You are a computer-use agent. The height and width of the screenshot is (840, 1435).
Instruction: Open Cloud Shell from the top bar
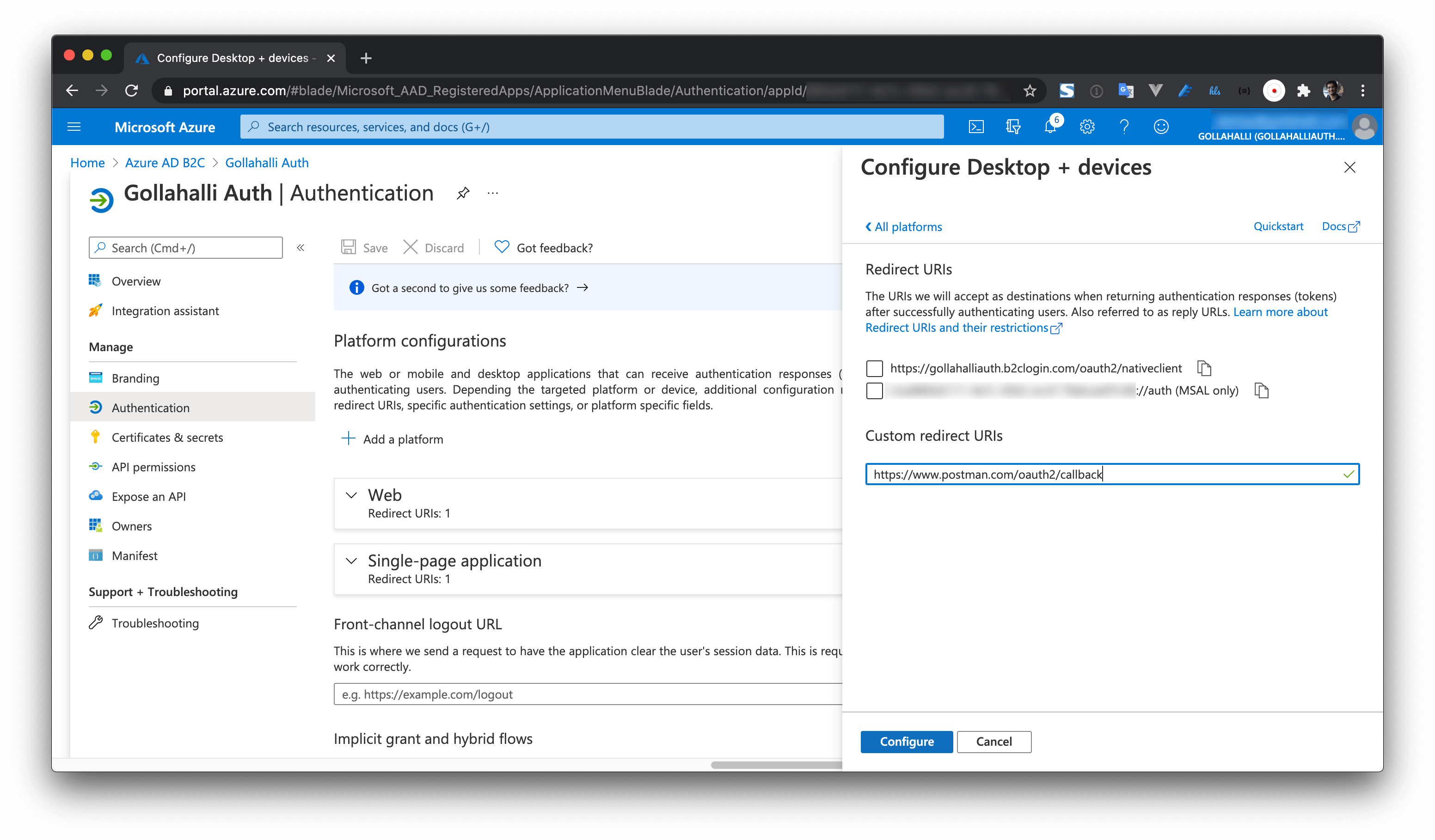tap(976, 126)
